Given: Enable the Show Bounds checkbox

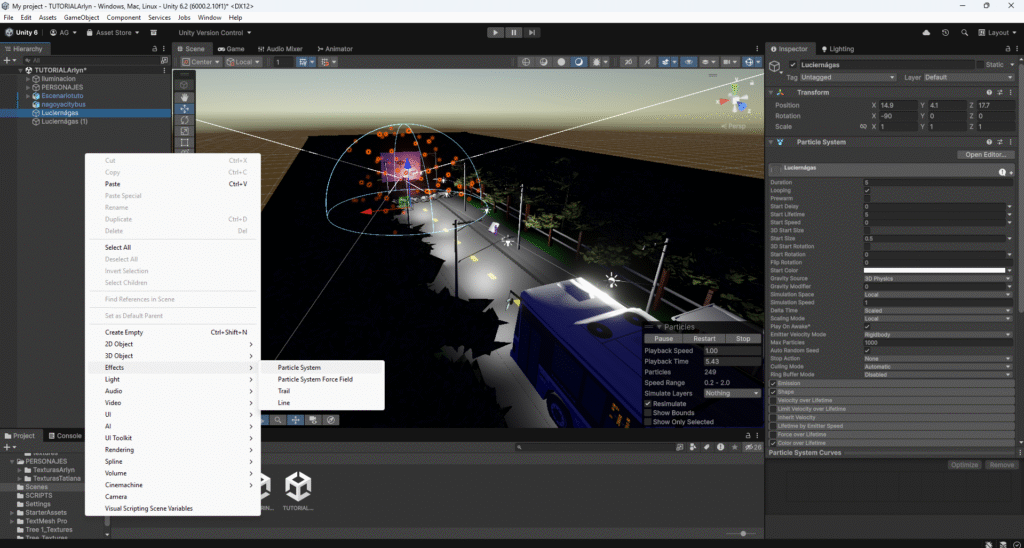Looking at the screenshot, I should tap(648, 412).
